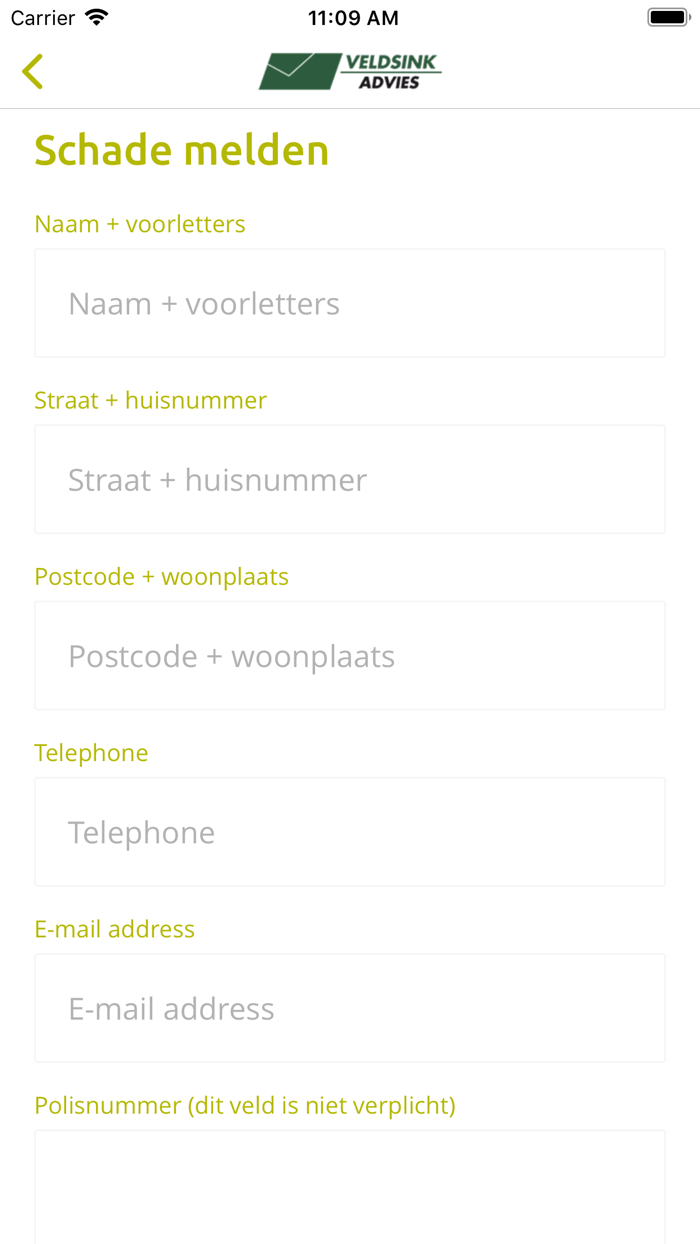The image size is (700, 1244).
Task: Select the Postcode + woonplaats text box
Action: pos(350,655)
